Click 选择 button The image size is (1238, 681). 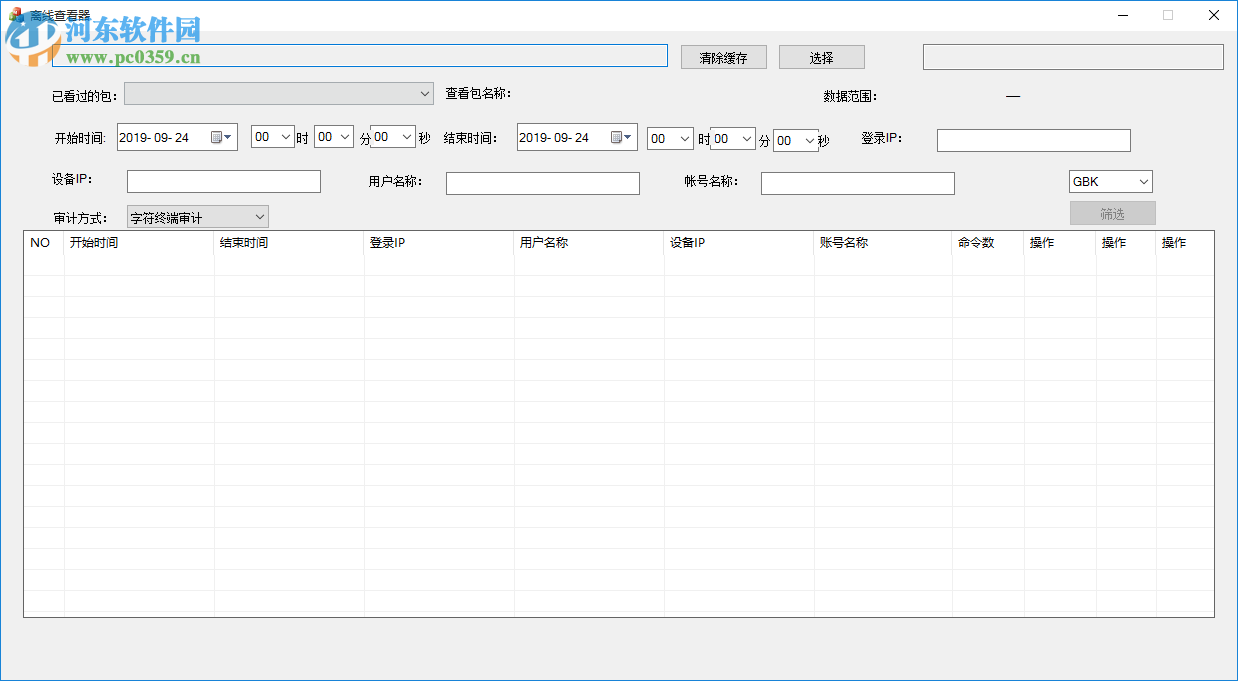[822, 58]
